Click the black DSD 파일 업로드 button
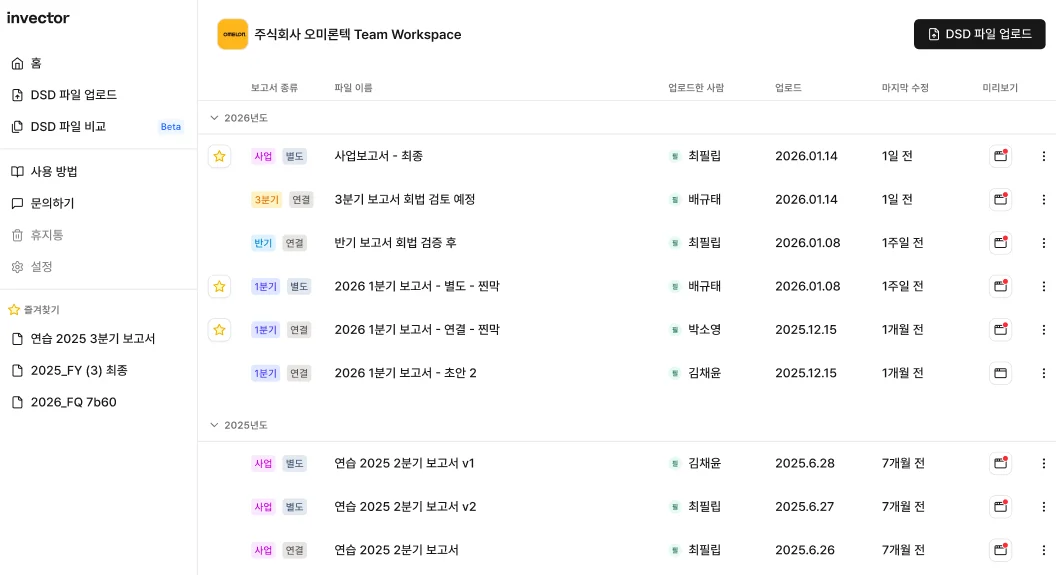This screenshot has width=1056, height=575. (x=979, y=34)
